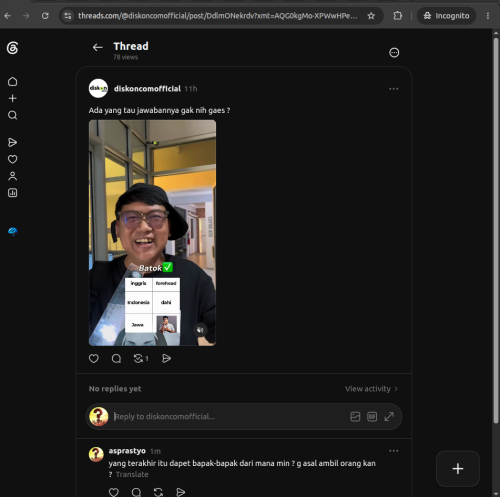
Task: Repost the asprastyo comment
Action: coord(158,492)
